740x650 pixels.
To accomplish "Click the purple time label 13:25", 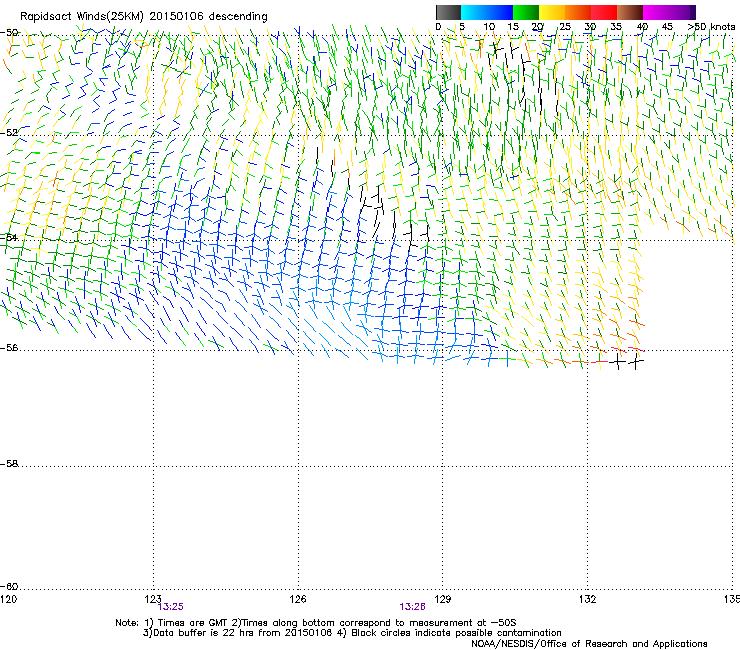I will pos(171,607).
